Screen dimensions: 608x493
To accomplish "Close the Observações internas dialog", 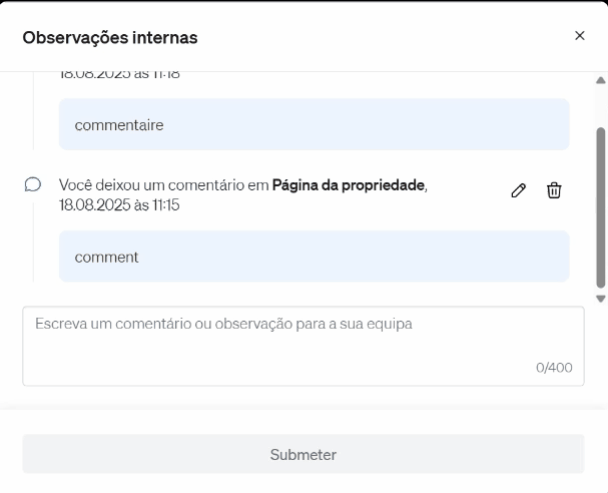I will click(x=580, y=35).
